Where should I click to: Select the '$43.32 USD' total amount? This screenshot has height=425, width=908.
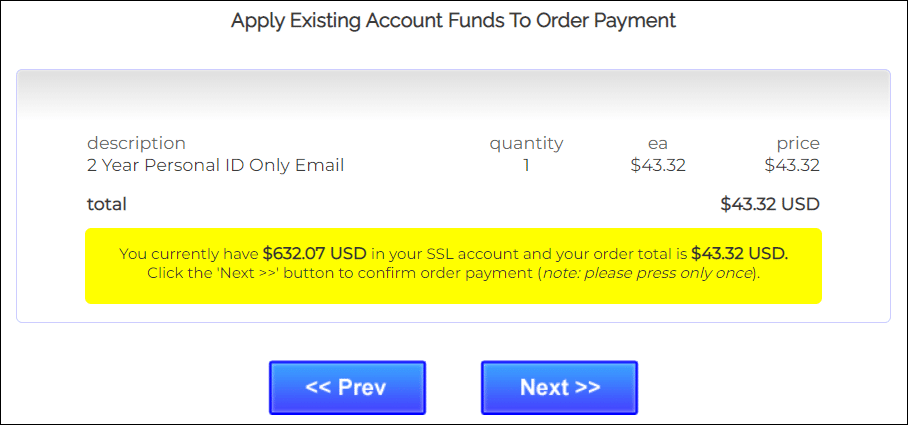(769, 204)
